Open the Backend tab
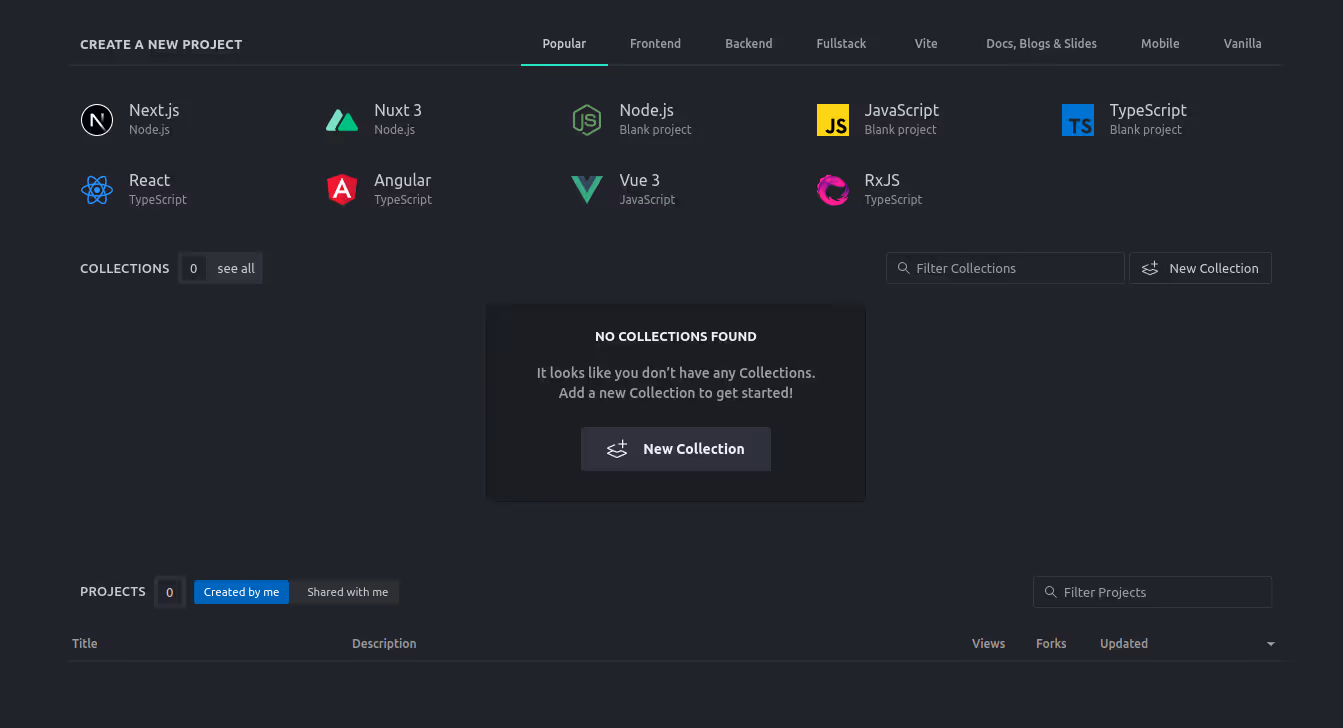This screenshot has height=728, width=1343. (749, 44)
